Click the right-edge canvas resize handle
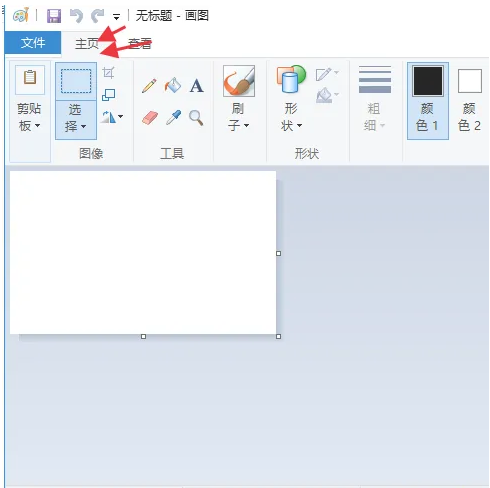The width and height of the screenshot is (490, 488). (x=279, y=253)
